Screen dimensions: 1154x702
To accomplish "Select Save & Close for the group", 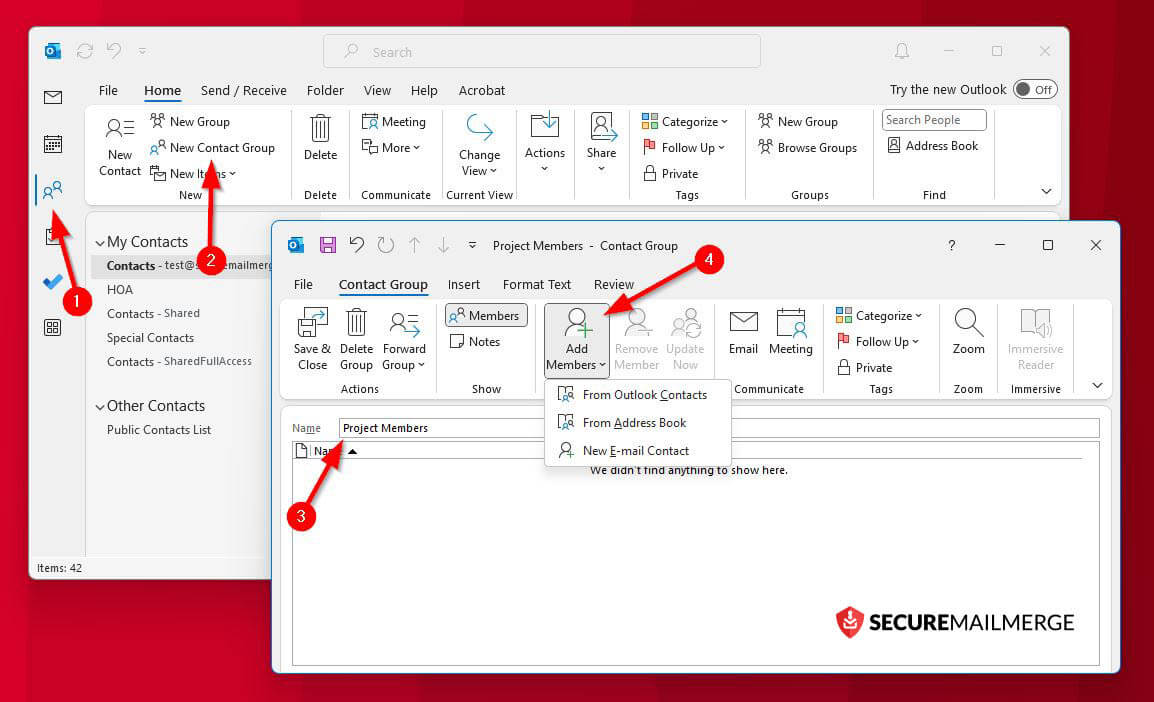I will click(312, 340).
